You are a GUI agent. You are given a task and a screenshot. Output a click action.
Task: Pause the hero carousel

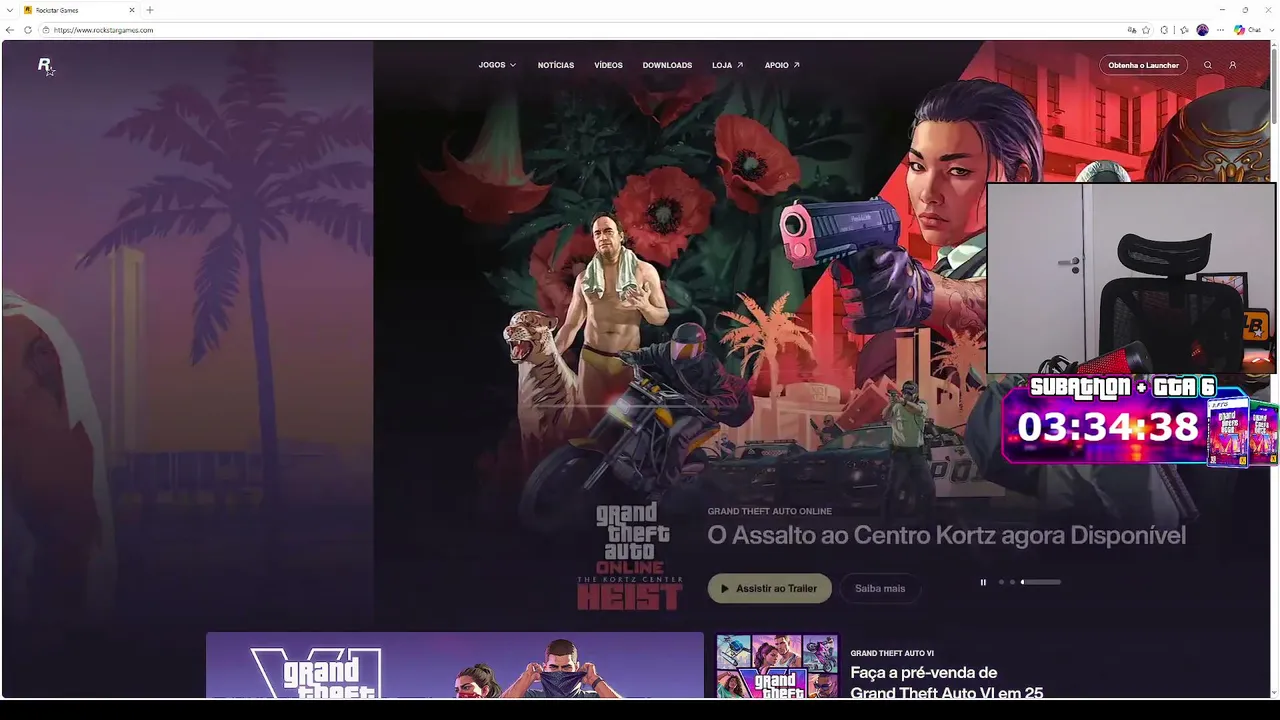pos(983,582)
